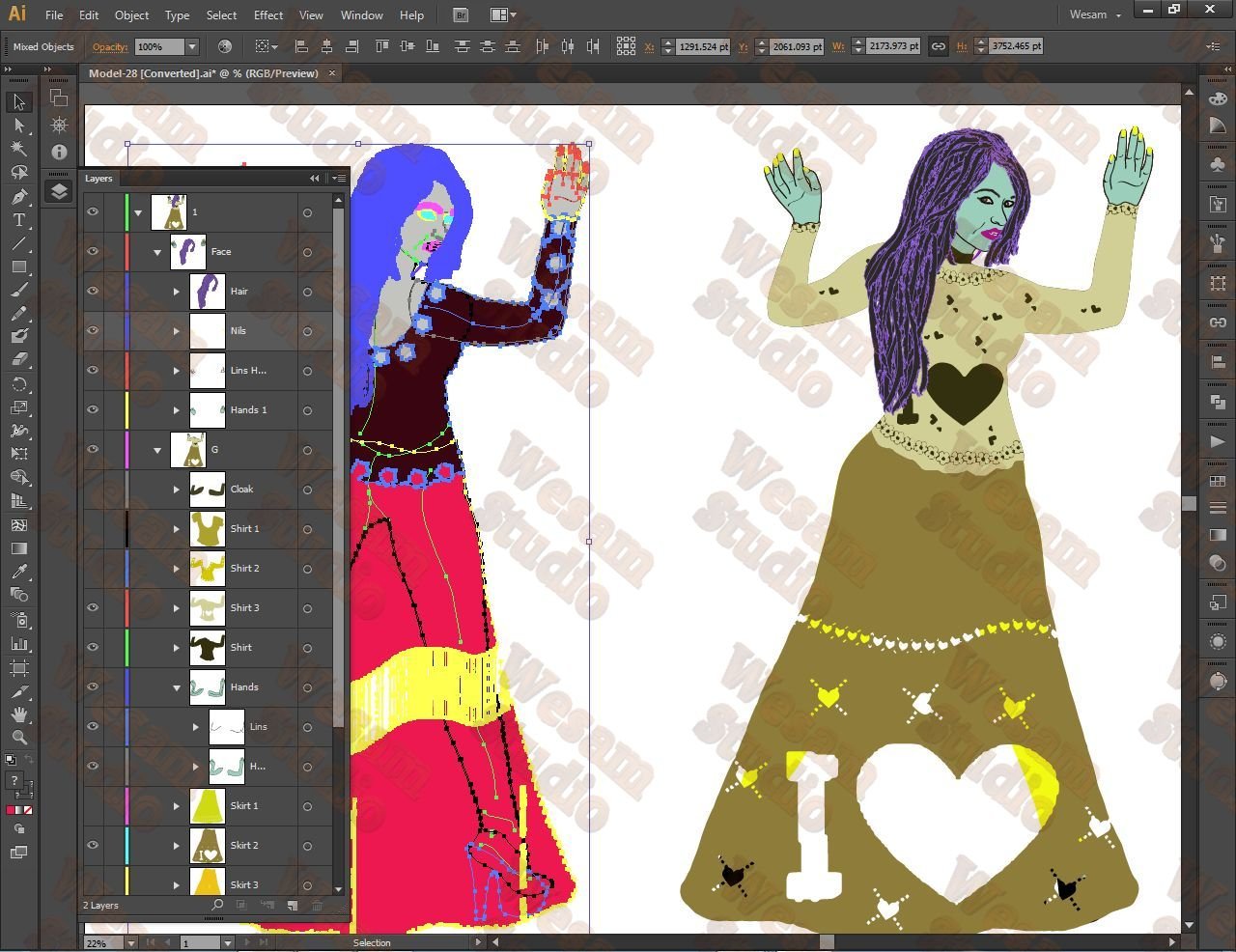Click the X coordinate input field
The width and height of the screenshot is (1236, 952).
point(703,46)
